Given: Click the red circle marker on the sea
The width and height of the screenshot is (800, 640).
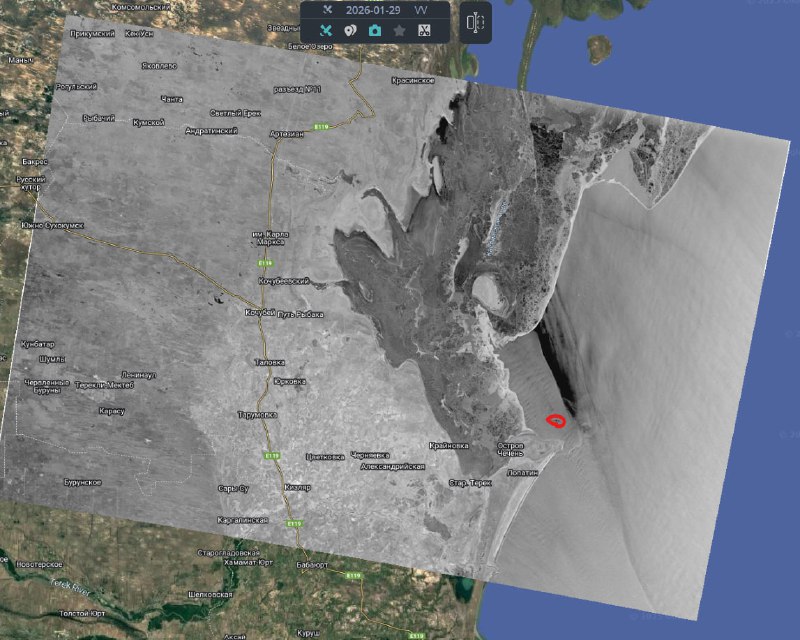Looking at the screenshot, I should [557, 420].
